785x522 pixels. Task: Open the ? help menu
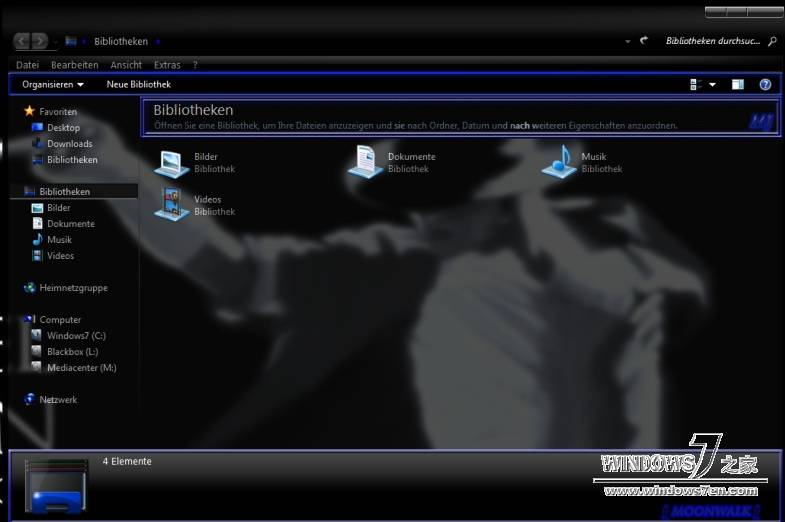[x=195, y=65]
